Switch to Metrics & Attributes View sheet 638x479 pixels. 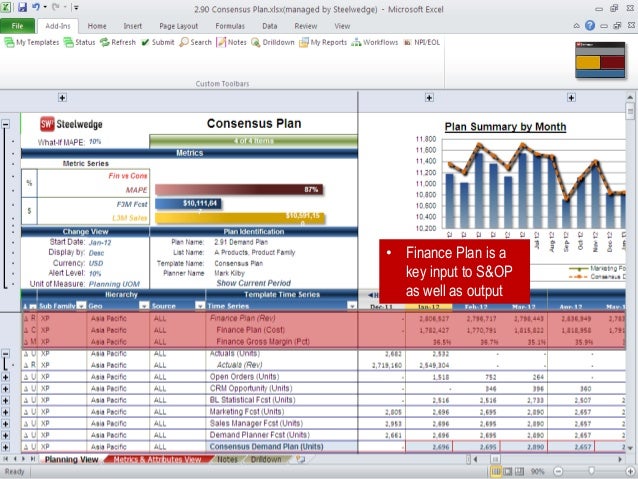tap(157, 459)
